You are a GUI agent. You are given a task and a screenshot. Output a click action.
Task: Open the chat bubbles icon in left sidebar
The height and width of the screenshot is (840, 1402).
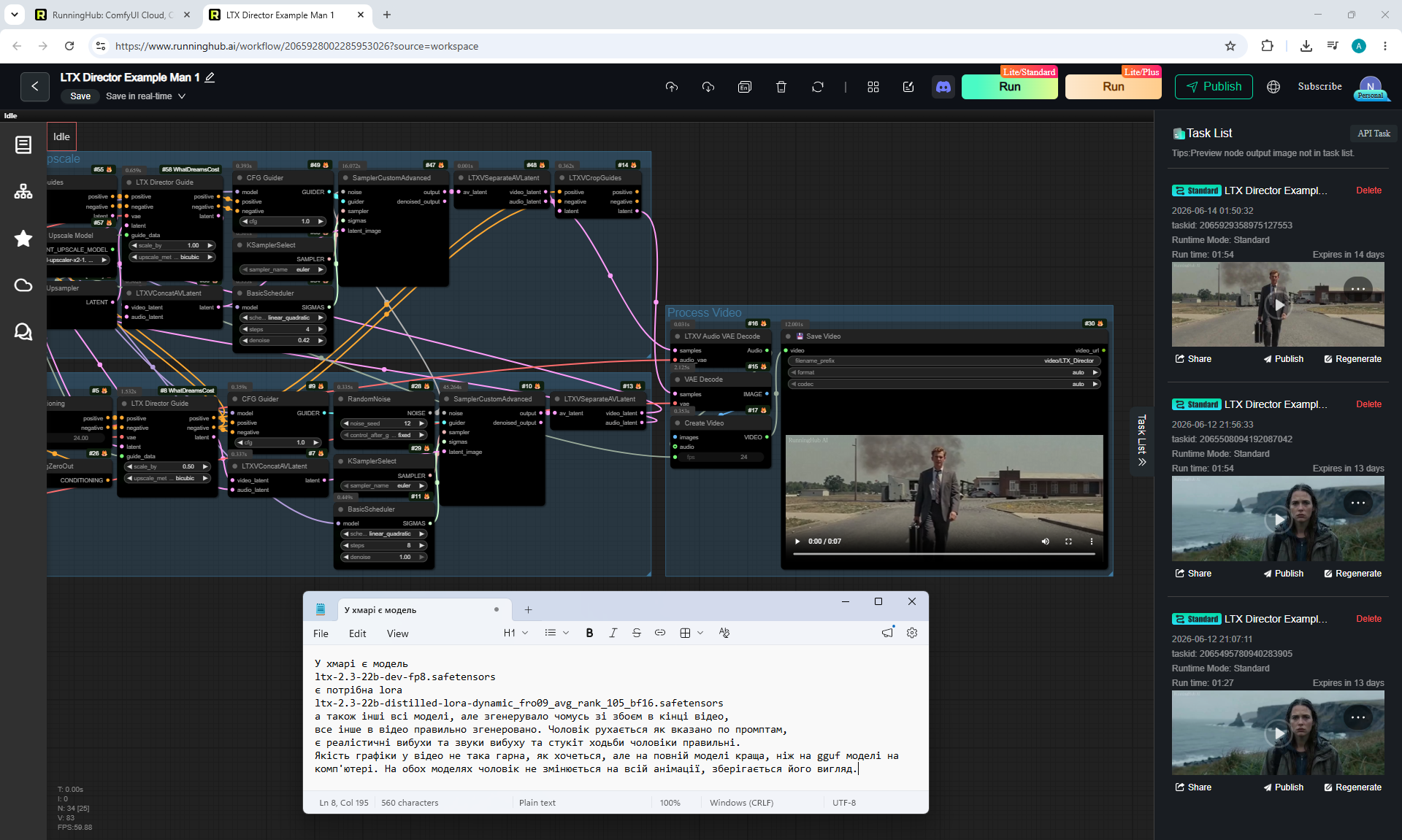click(x=23, y=332)
